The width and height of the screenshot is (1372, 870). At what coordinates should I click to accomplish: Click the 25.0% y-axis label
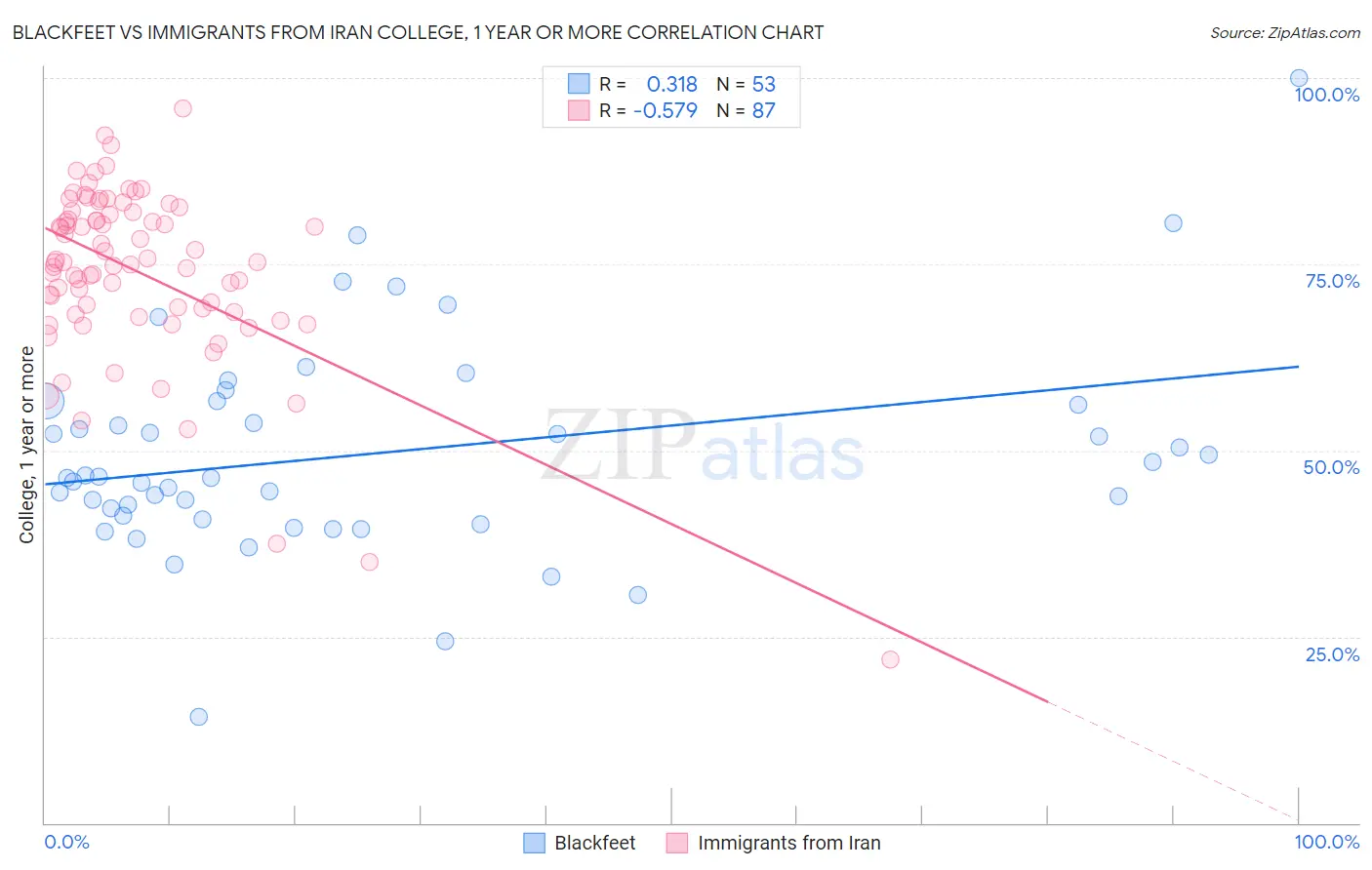1332,654
